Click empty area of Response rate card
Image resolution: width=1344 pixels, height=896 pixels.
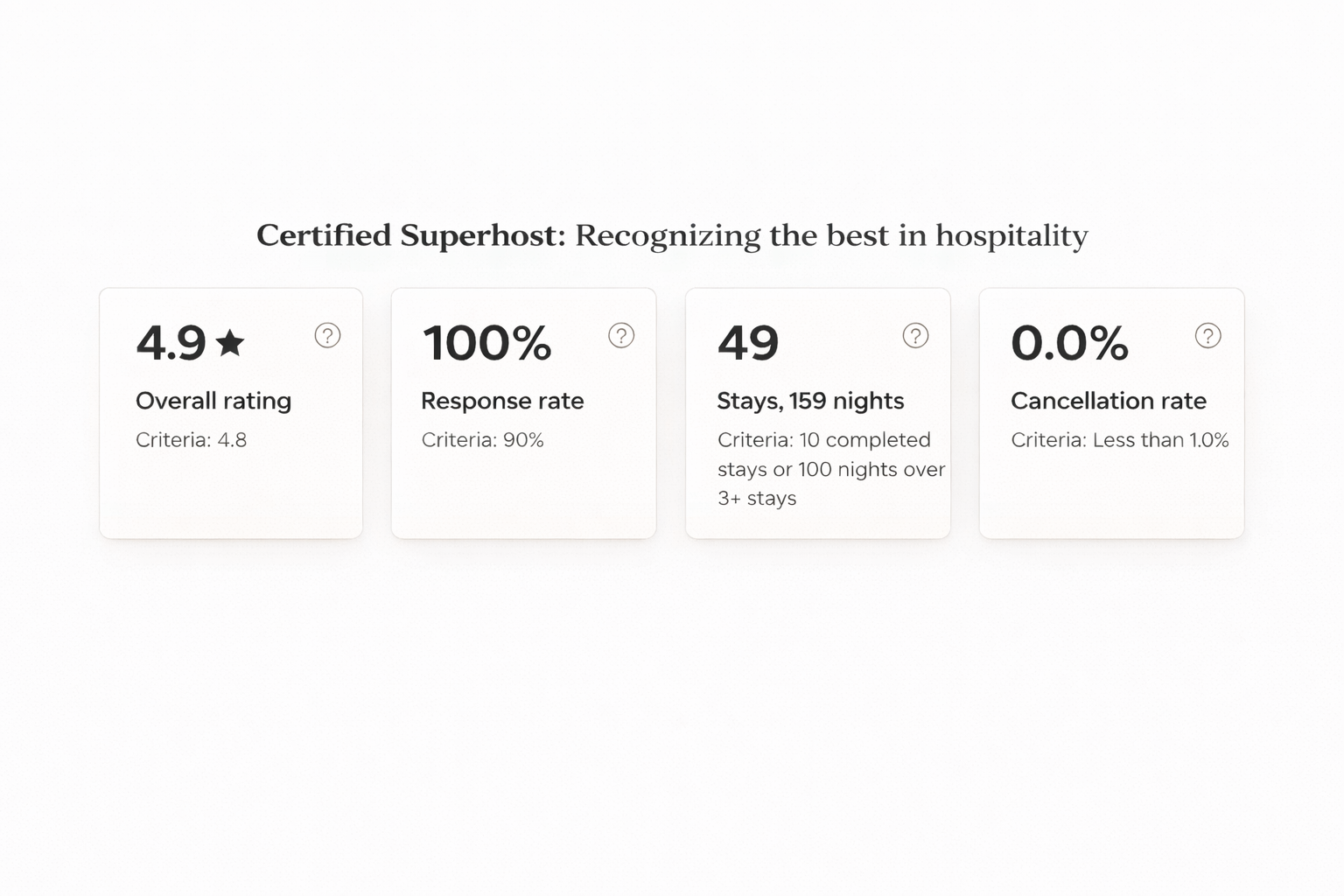[523, 499]
